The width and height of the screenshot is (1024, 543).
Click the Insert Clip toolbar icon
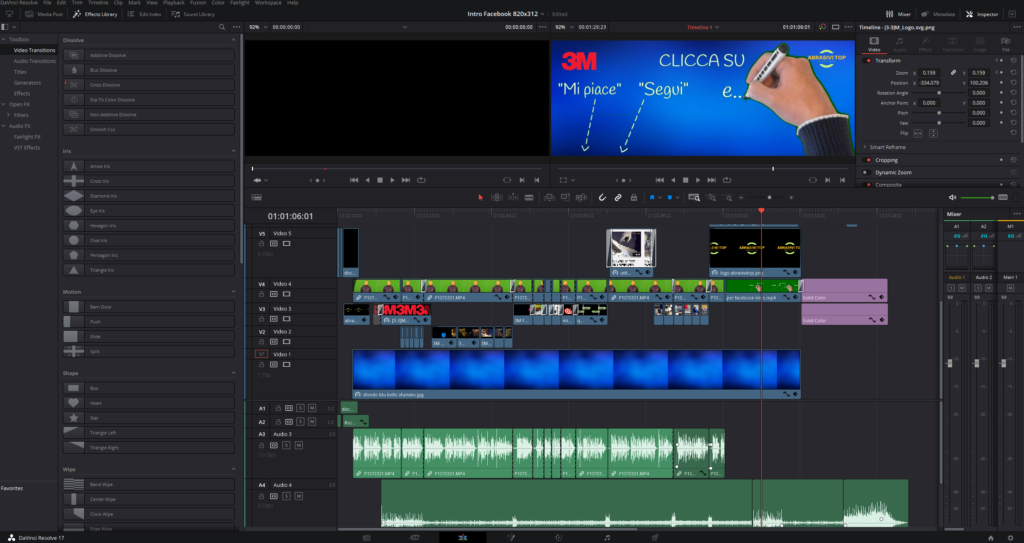(x=549, y=197)
